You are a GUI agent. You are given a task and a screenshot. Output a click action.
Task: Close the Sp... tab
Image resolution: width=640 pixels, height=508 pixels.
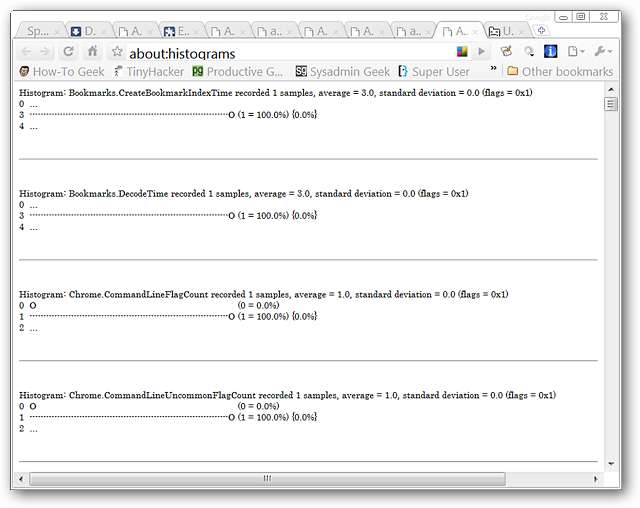(57, 32)
